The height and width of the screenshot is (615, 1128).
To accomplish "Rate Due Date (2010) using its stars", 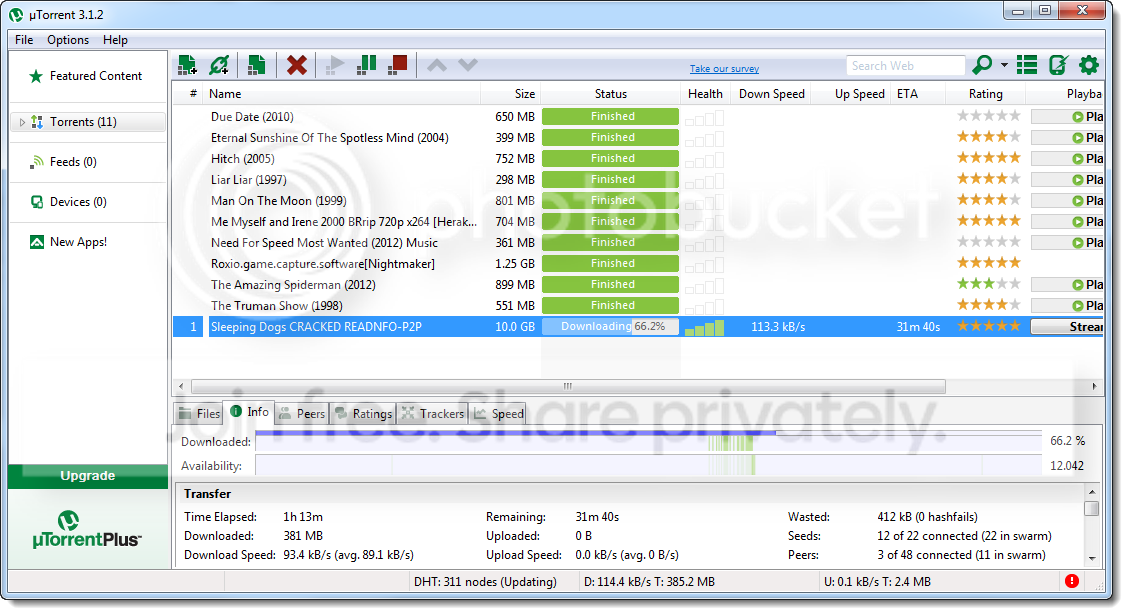I will point(988,116).
